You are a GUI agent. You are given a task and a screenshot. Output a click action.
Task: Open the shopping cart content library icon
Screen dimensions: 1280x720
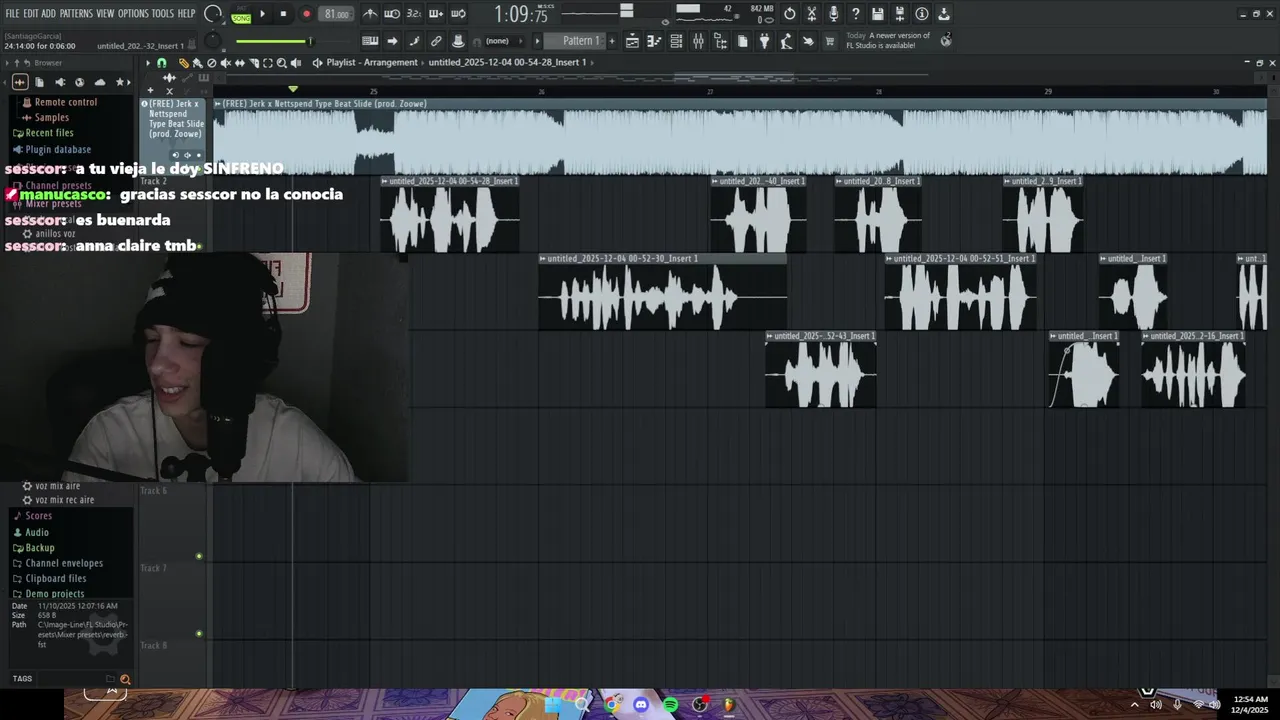(830, 41)
